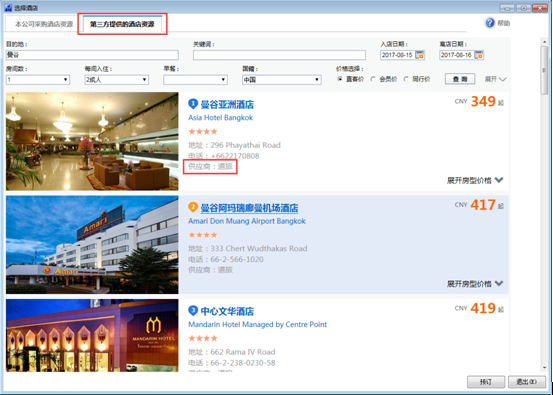Click 供应商 supplier text of Amari hotel
The width and height of the screenshot is (553, 395).
(x=211, y=270)
